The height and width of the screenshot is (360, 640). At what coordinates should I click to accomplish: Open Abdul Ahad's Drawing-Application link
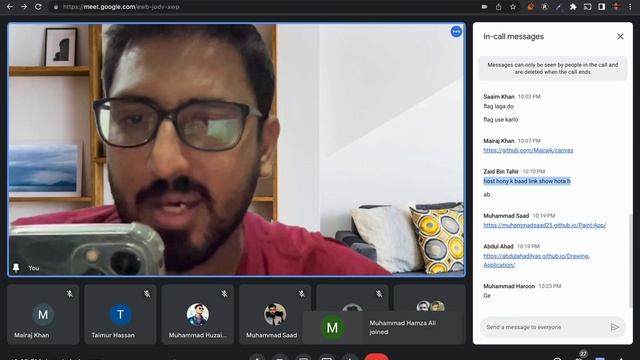[x=536, y=260]
